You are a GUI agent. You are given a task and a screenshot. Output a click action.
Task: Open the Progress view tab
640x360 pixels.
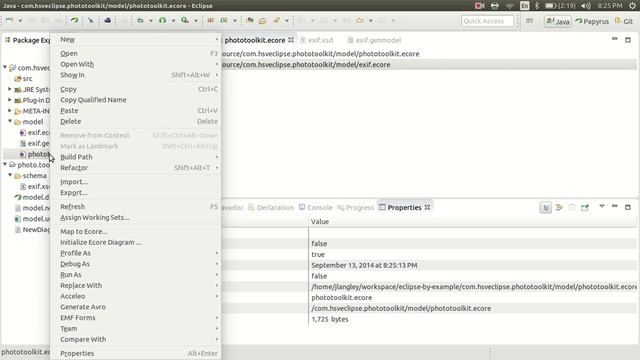point(356,207)
